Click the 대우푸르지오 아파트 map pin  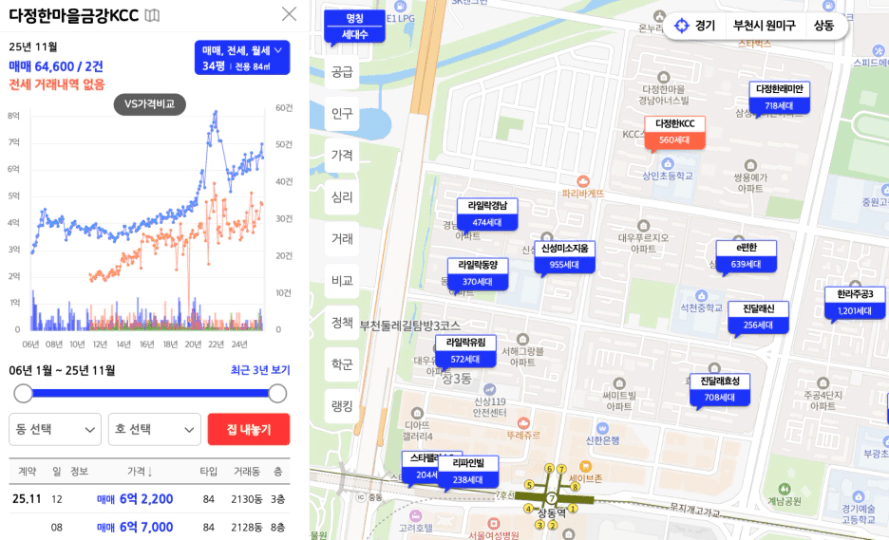pyautogui.click(x=643, y=226)
